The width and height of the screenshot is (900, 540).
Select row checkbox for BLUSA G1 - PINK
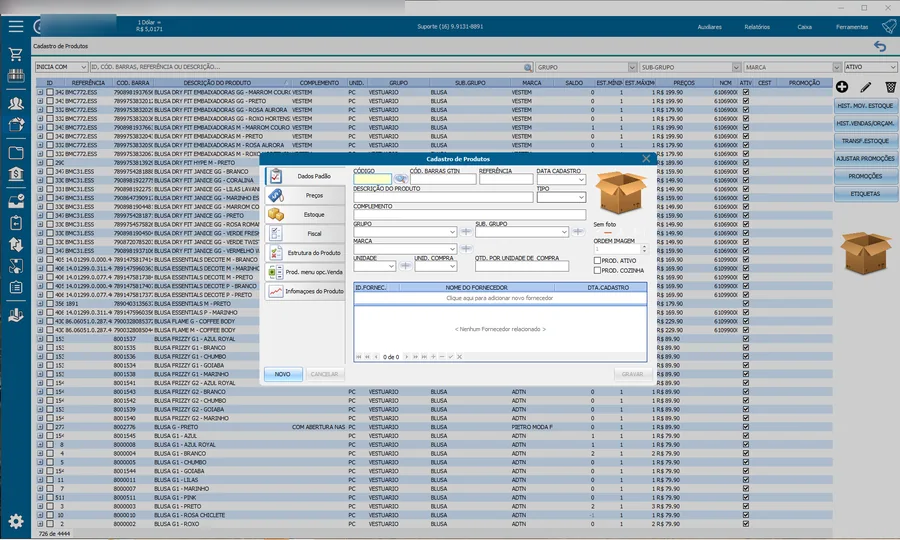[x=50, y=498]
